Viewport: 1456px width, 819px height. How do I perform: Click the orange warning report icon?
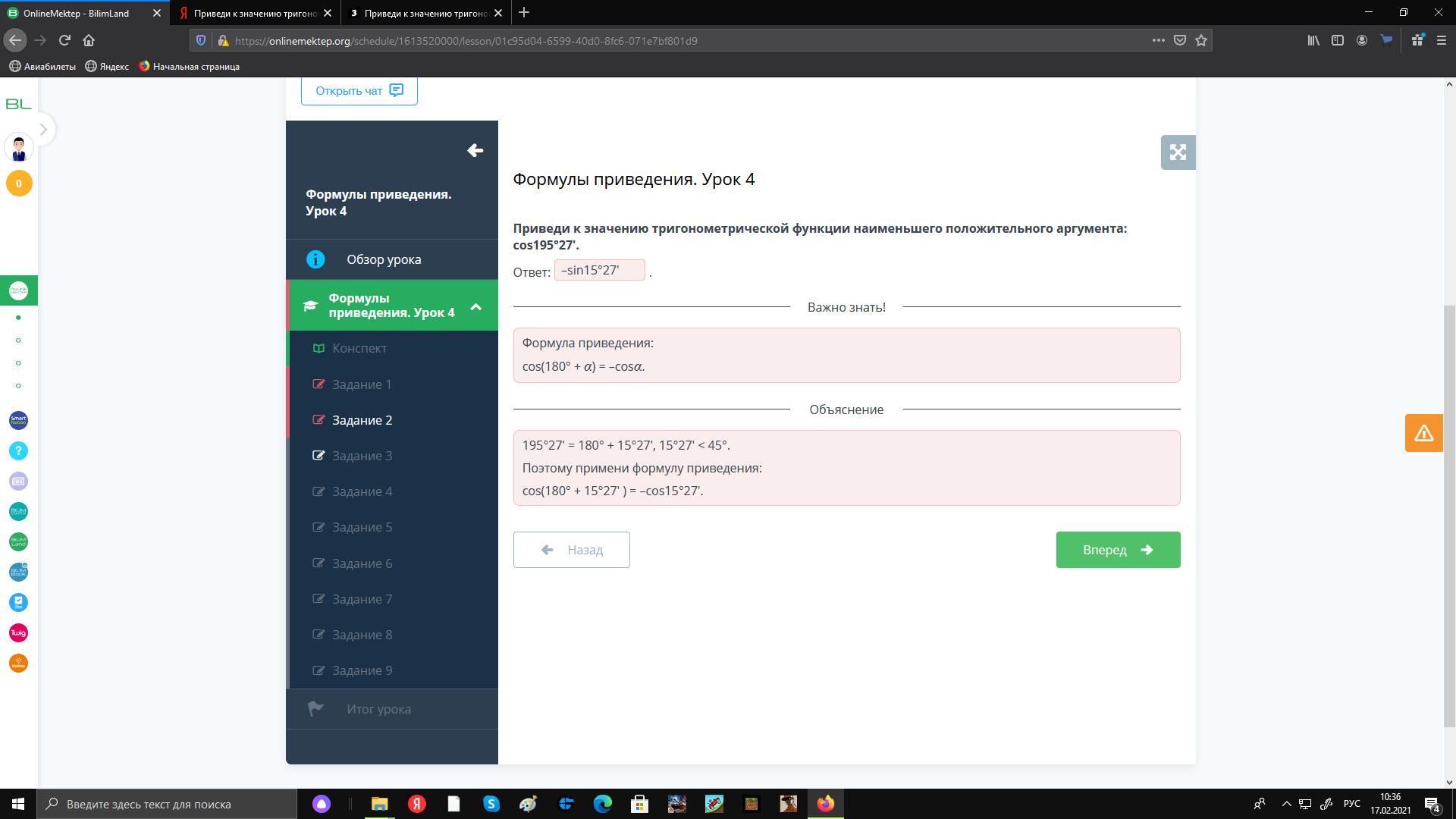(x=1423, y=433)
